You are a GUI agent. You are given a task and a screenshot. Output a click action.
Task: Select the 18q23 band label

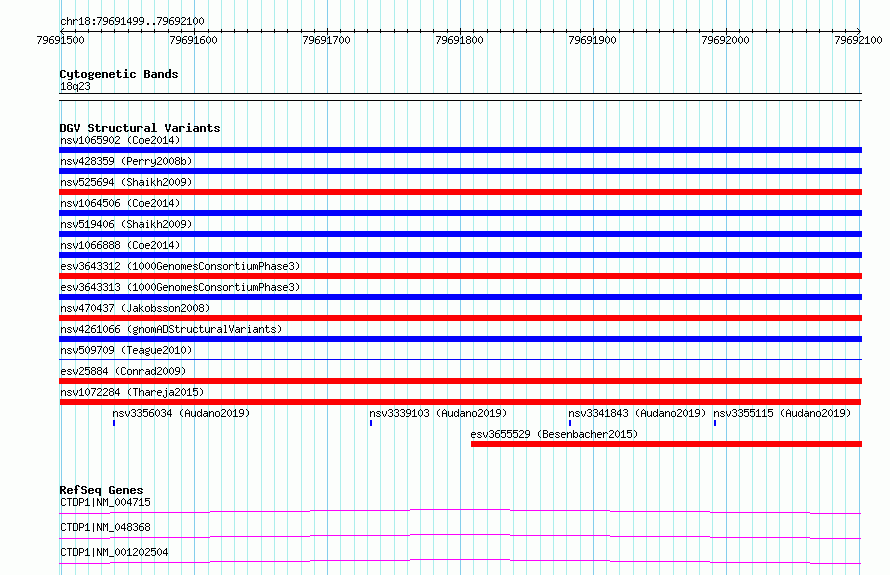click(75, 86)
